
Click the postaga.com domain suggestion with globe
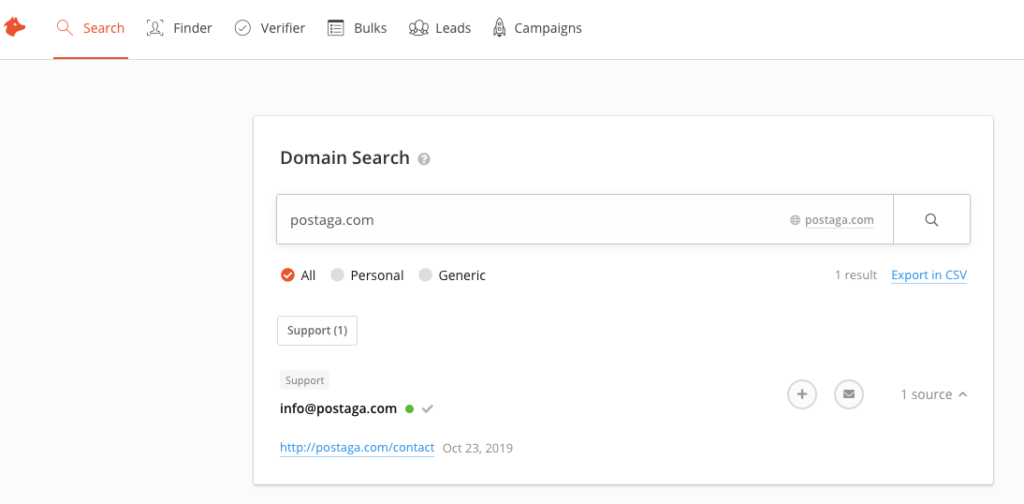[832, 221]
